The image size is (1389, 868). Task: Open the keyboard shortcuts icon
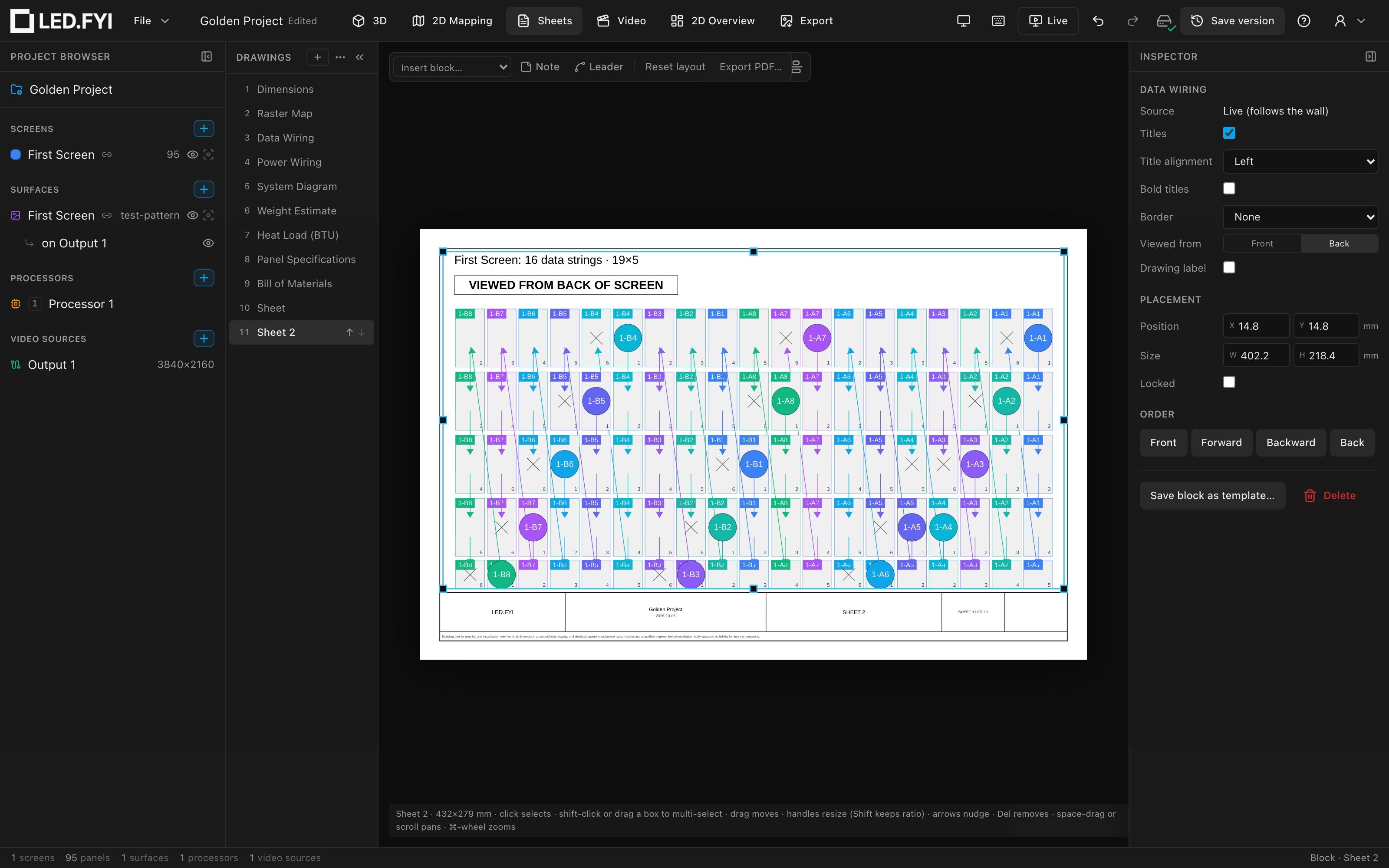point(998,21)
